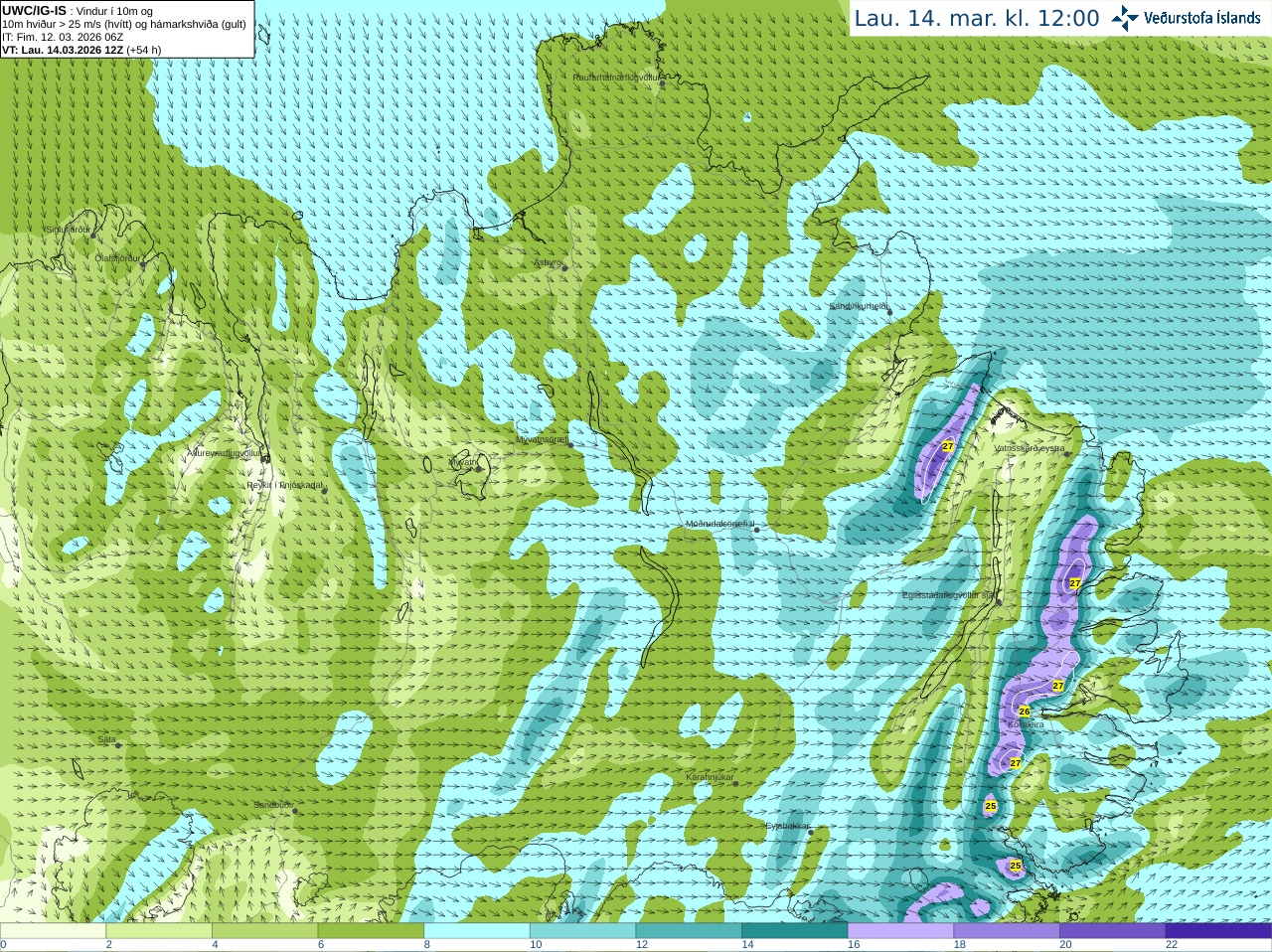Click the Sandbúðir station label
Screen dimensions: 1272x952
(273, 805)
